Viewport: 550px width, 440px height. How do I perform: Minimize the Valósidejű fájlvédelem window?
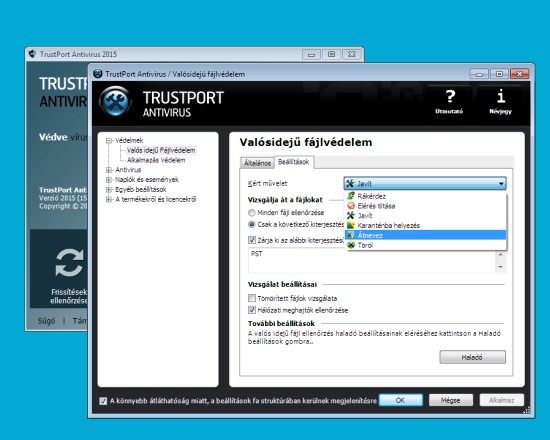click(x=479, y=74)
